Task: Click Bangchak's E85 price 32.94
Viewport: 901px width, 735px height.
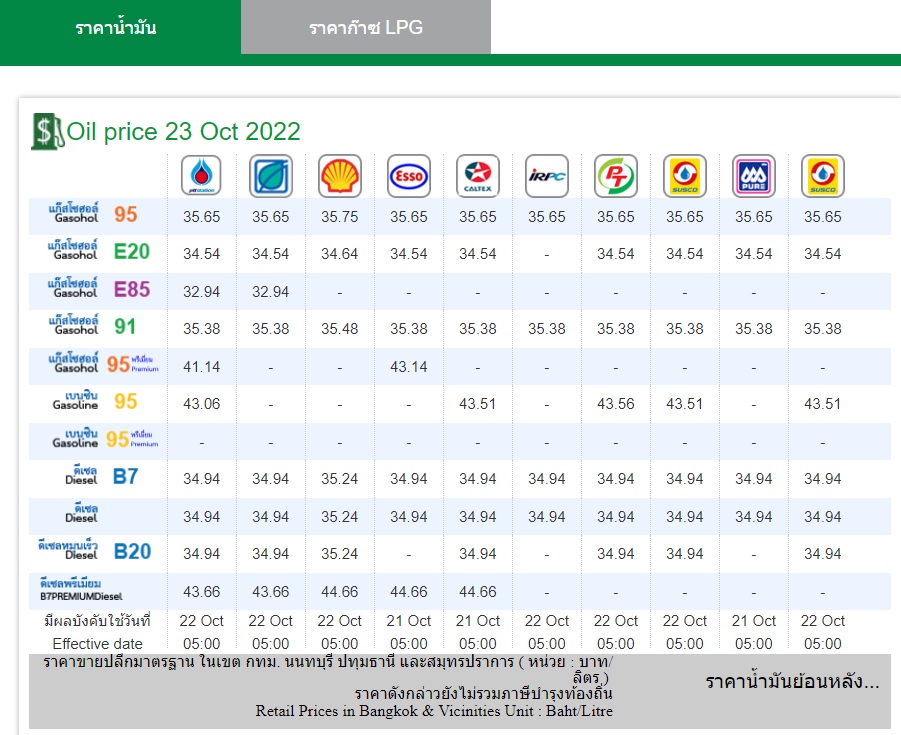Action: point(271,292)
